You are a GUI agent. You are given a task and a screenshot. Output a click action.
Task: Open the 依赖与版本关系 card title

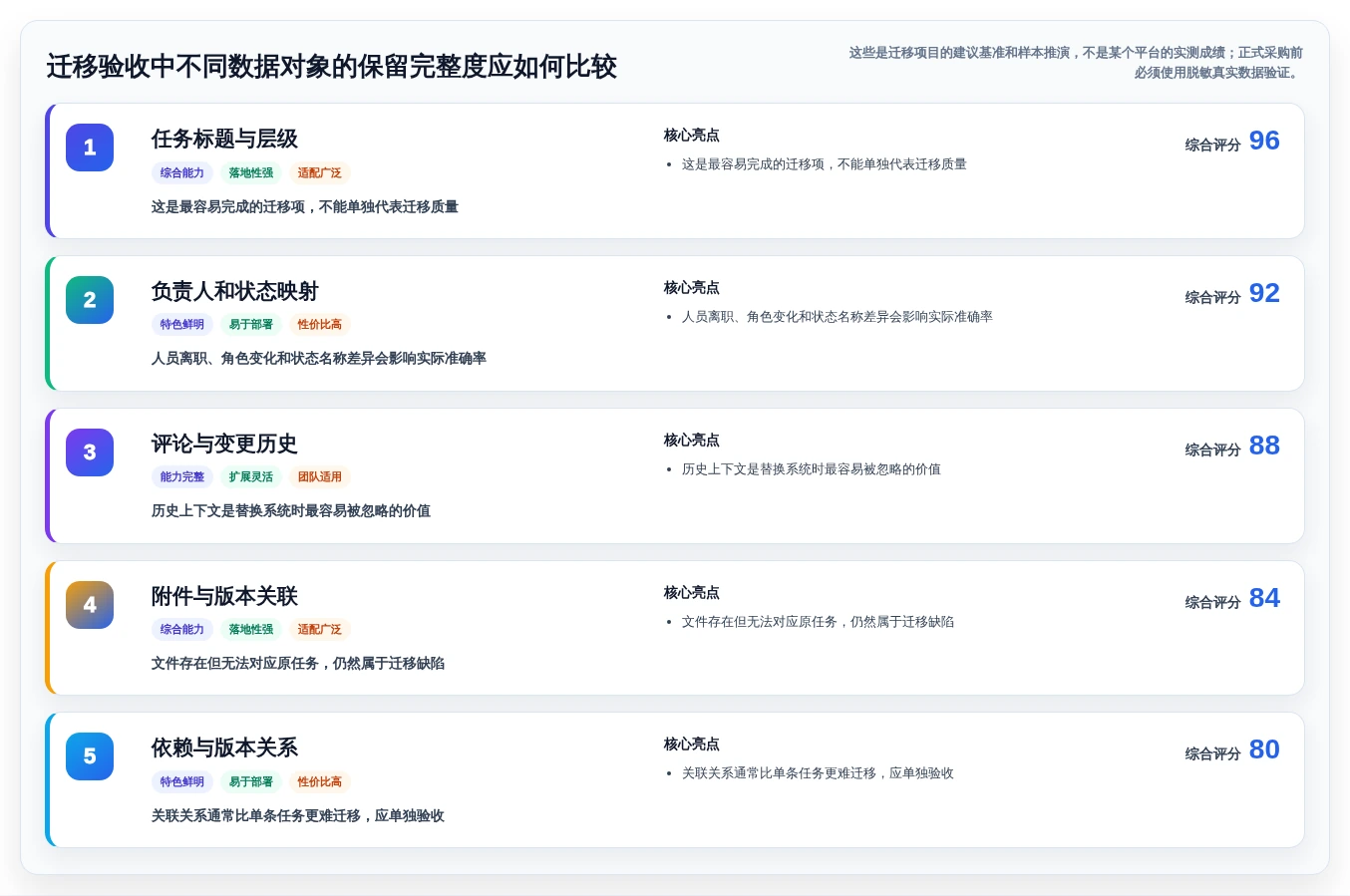click(224, 747)
